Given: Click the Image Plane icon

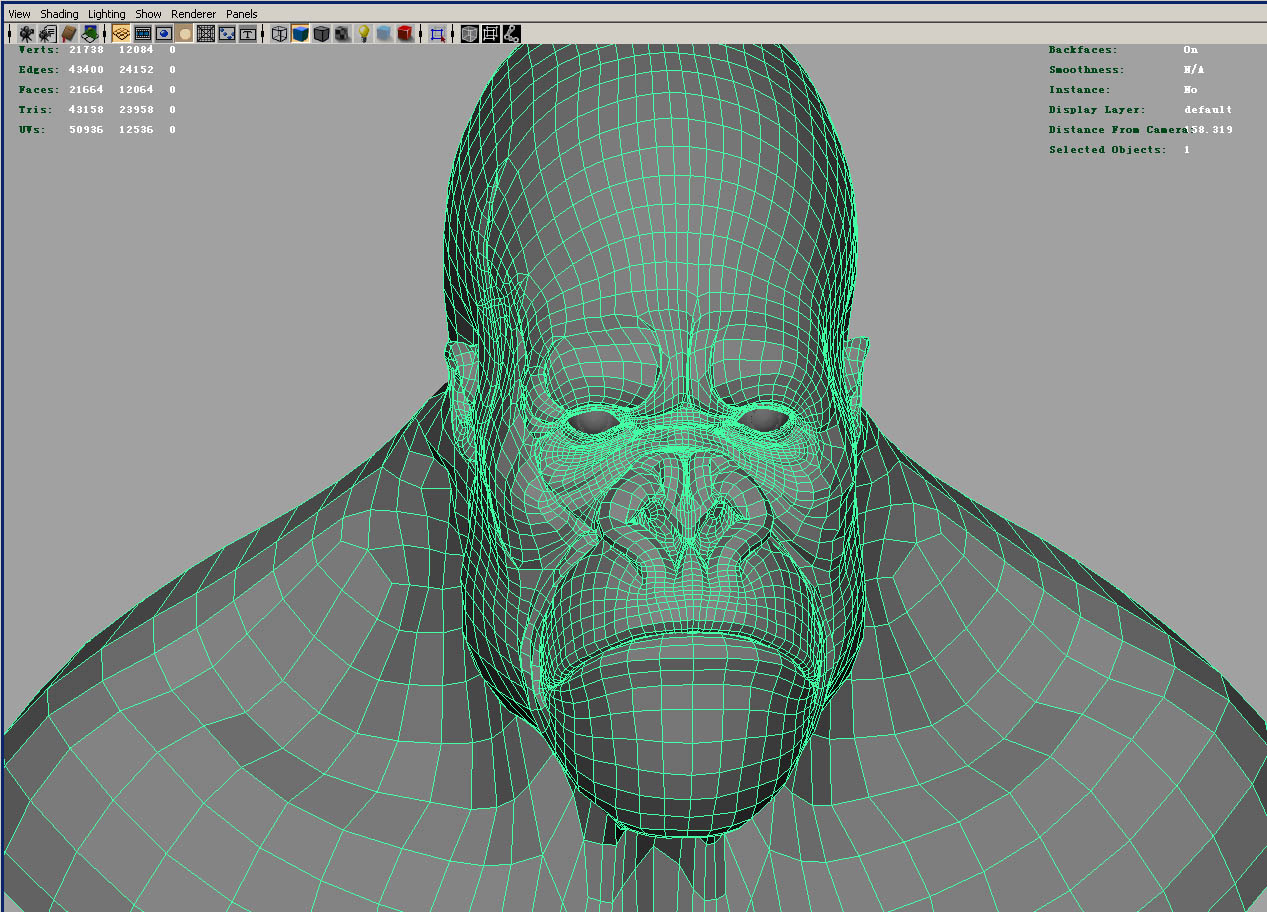Looking at the screenshot, I should pyautogui.click(x=89, y=34).
